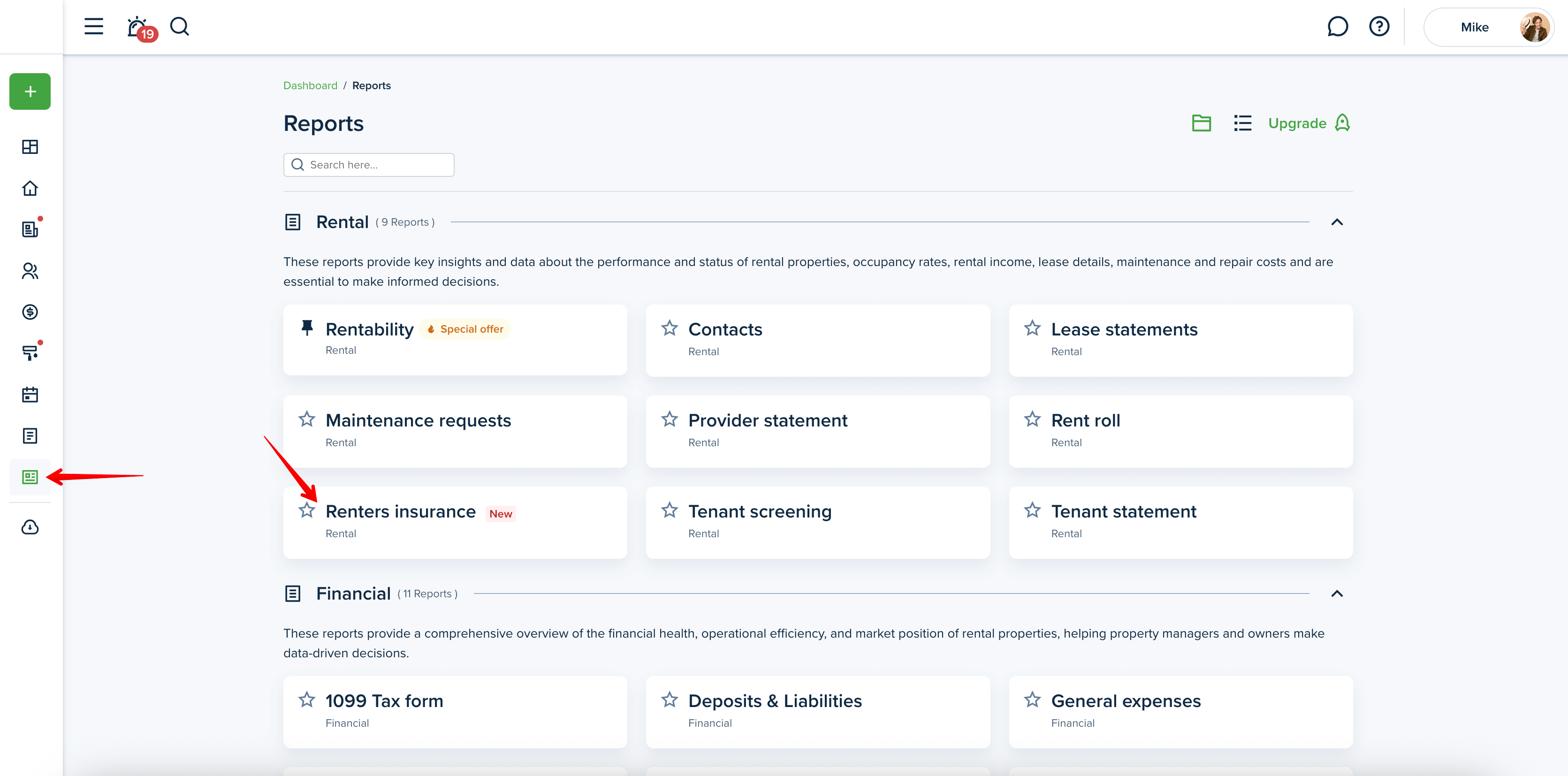Image resolution: width=1568 pixels, height=776 pixels.
Task: Click the Financial section heading
Action: click(x=353, y=593)
